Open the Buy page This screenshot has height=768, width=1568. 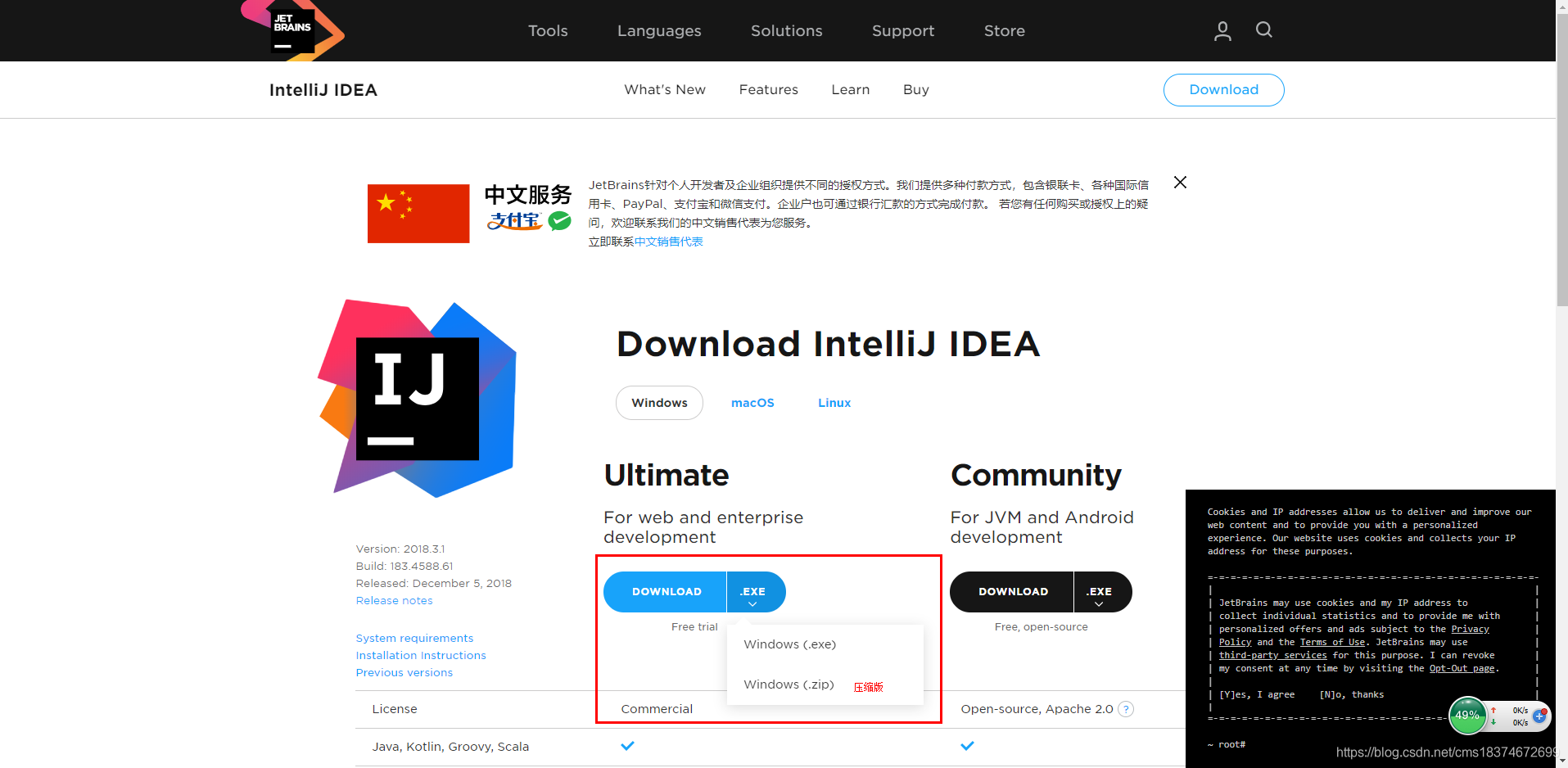[x=916, y=90]
